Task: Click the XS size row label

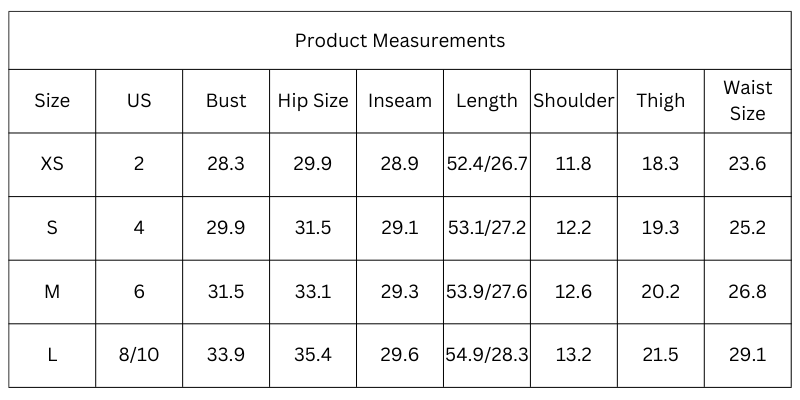Action: [x=52, y=165]
